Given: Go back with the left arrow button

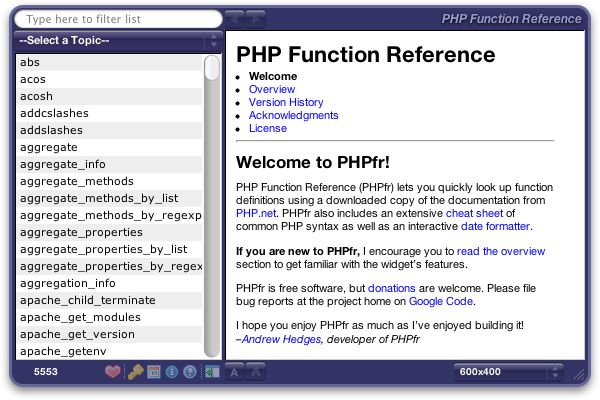Looking at the screenshot, I should (235, 19).
